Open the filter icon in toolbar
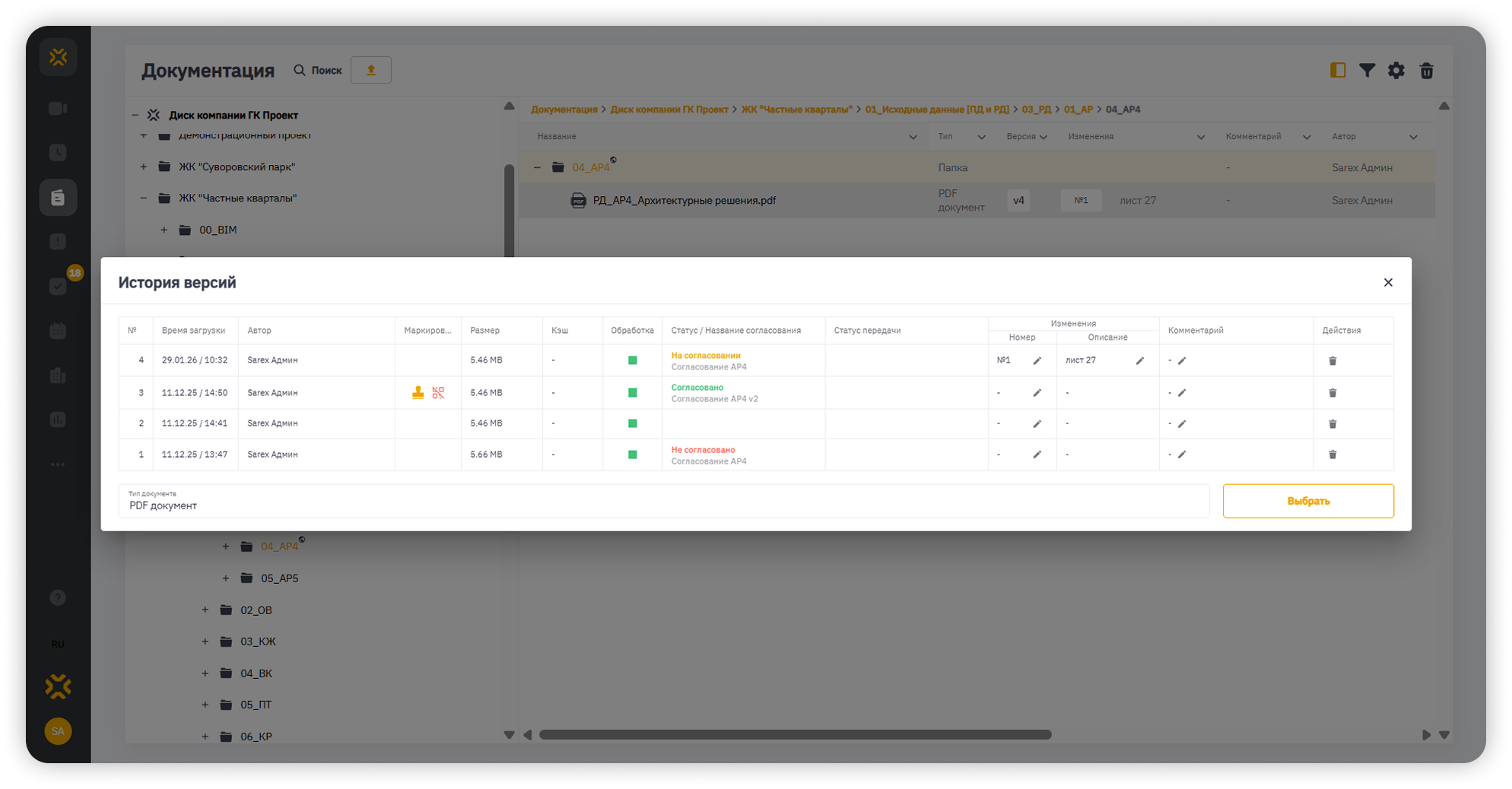This screenshot has height=789, width=1512. [1367, 71]
